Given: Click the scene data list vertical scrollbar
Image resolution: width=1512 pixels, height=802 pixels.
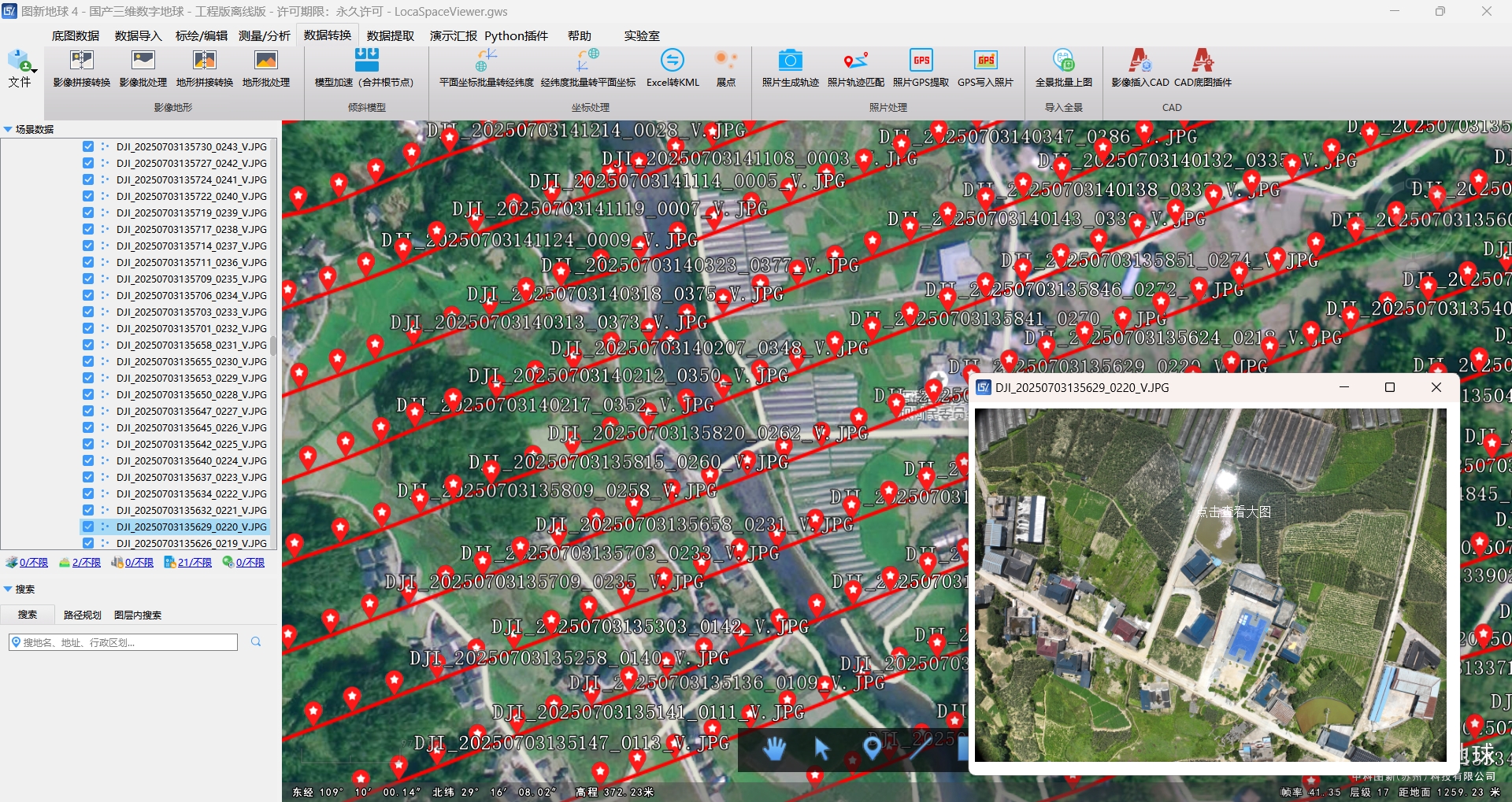Looking at the screenshot, I should [x=273, y=345].
